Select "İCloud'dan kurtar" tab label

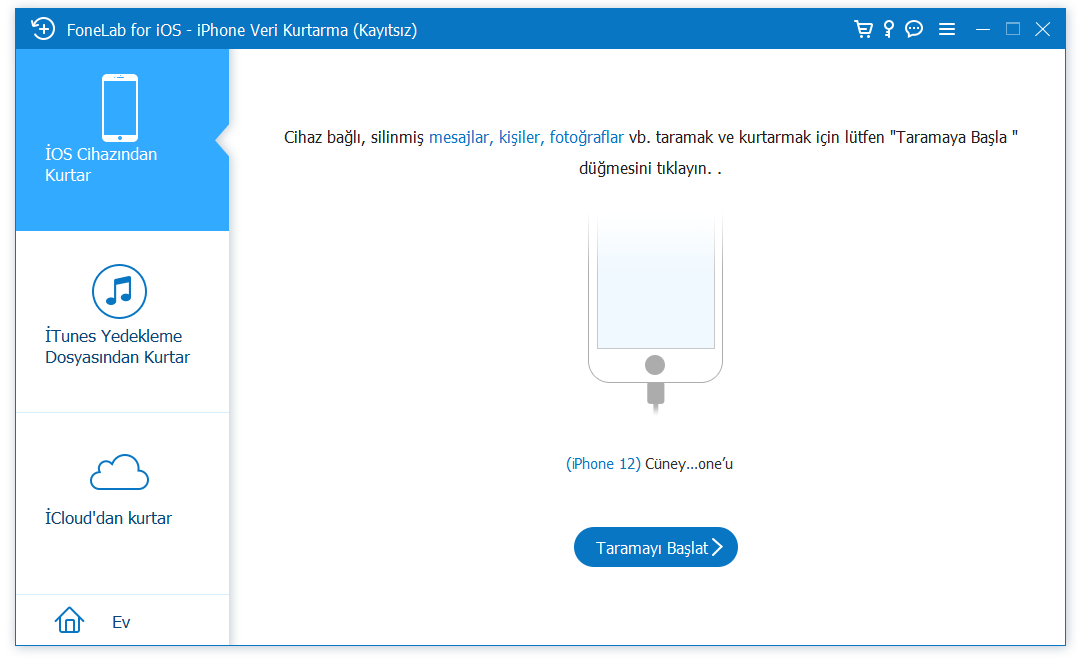point(108,518)
